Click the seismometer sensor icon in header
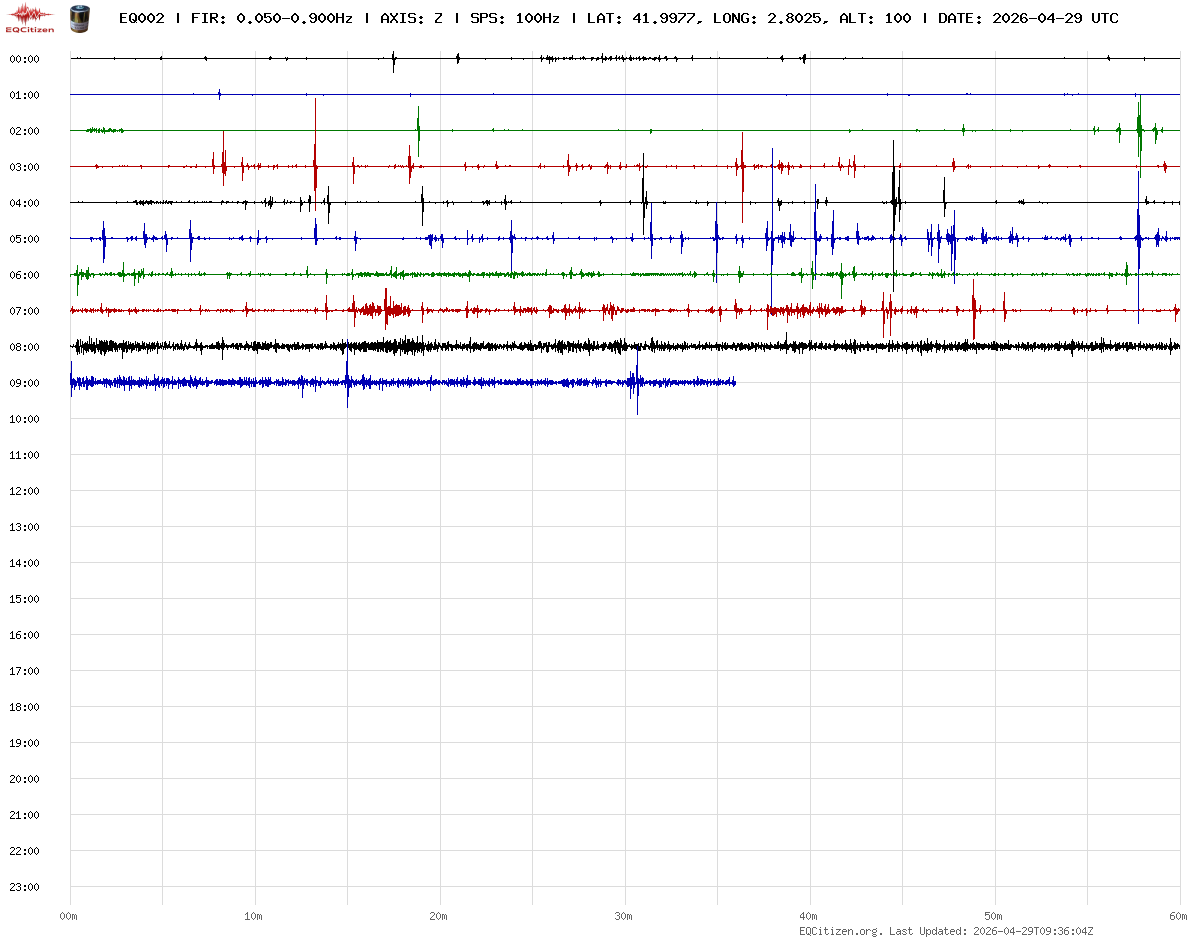Viewport: 1200px width, 940px height. (x=78, y=18)
